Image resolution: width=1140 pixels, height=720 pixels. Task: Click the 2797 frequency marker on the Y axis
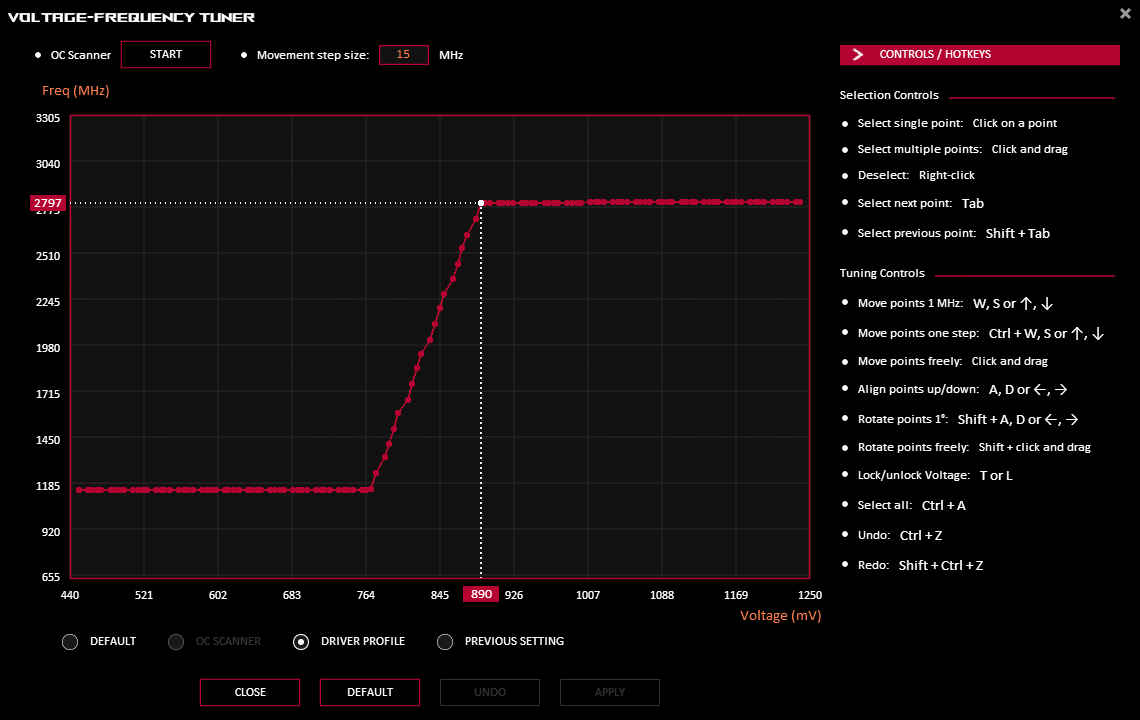coord(48,203)
